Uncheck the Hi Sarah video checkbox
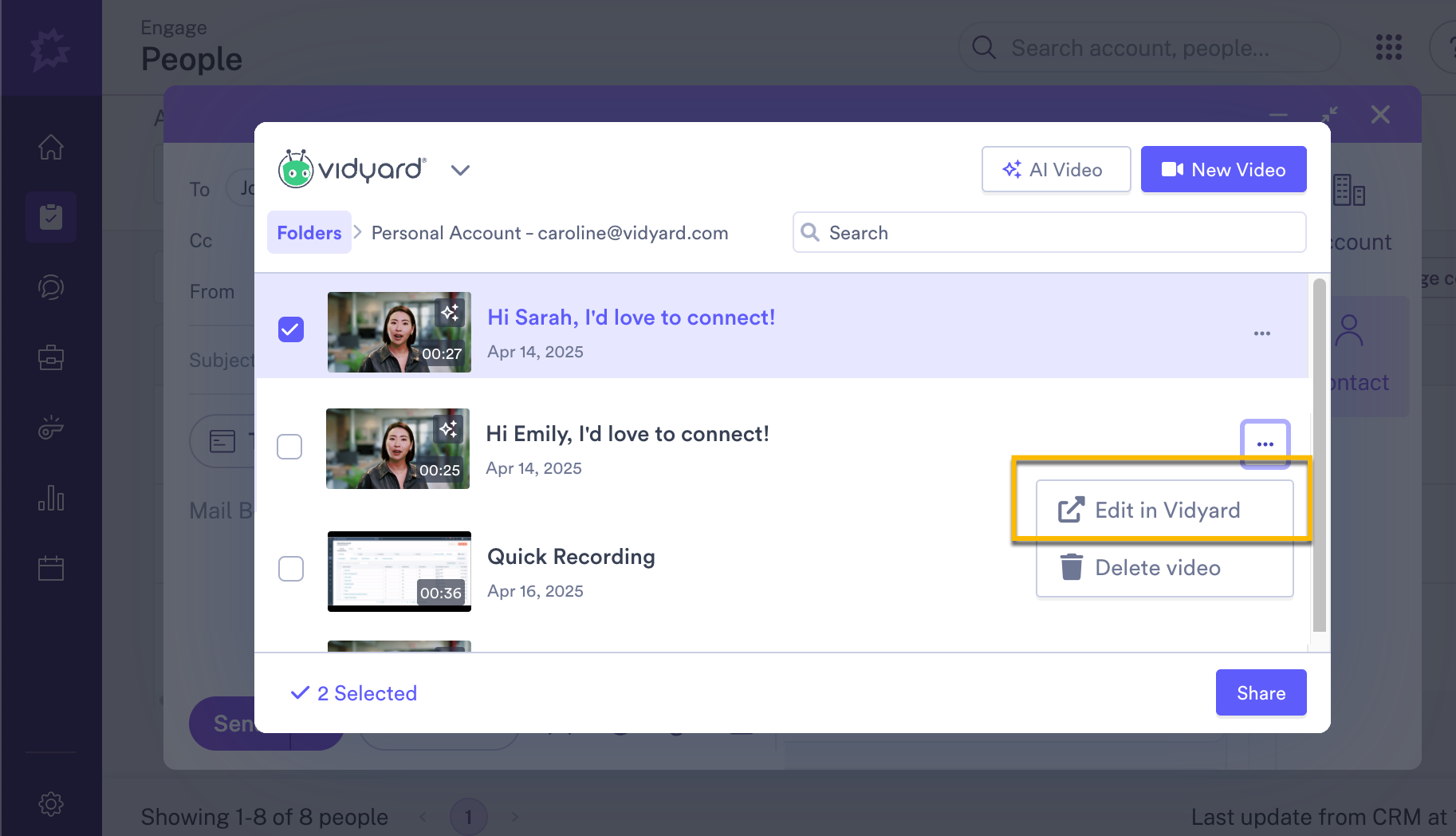1456x836 pixels. (291, 329)
